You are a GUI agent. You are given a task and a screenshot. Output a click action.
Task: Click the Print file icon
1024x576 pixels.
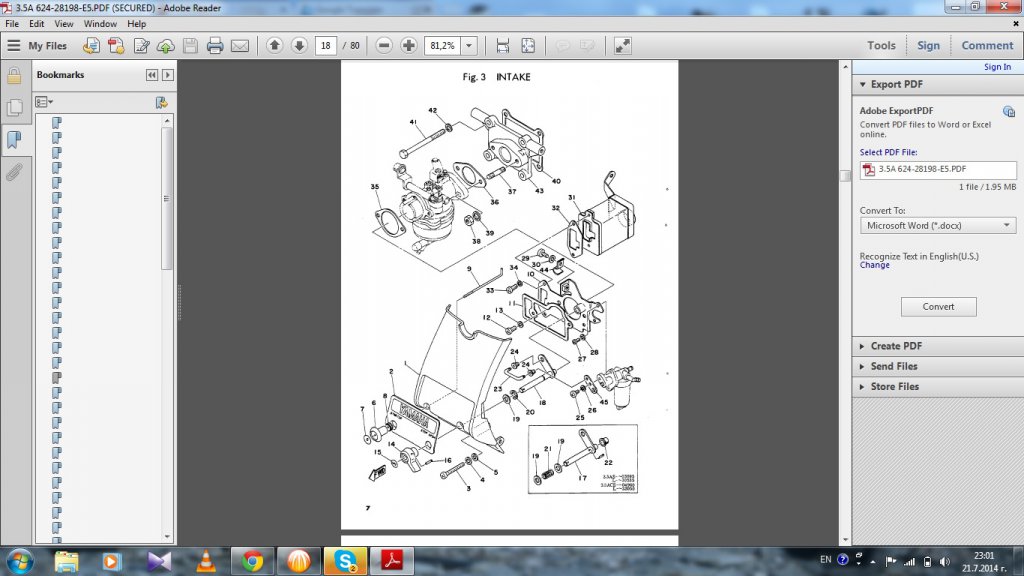[214, 46]
